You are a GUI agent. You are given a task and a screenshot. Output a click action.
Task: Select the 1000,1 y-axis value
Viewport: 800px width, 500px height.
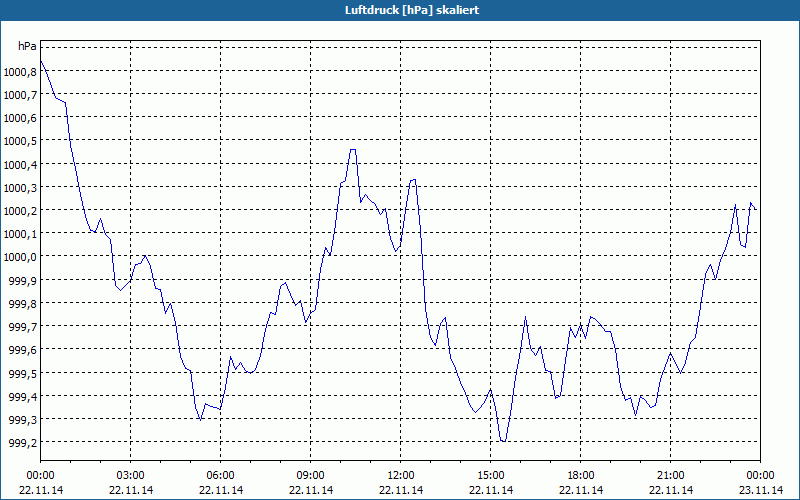[x=20, y=234]
